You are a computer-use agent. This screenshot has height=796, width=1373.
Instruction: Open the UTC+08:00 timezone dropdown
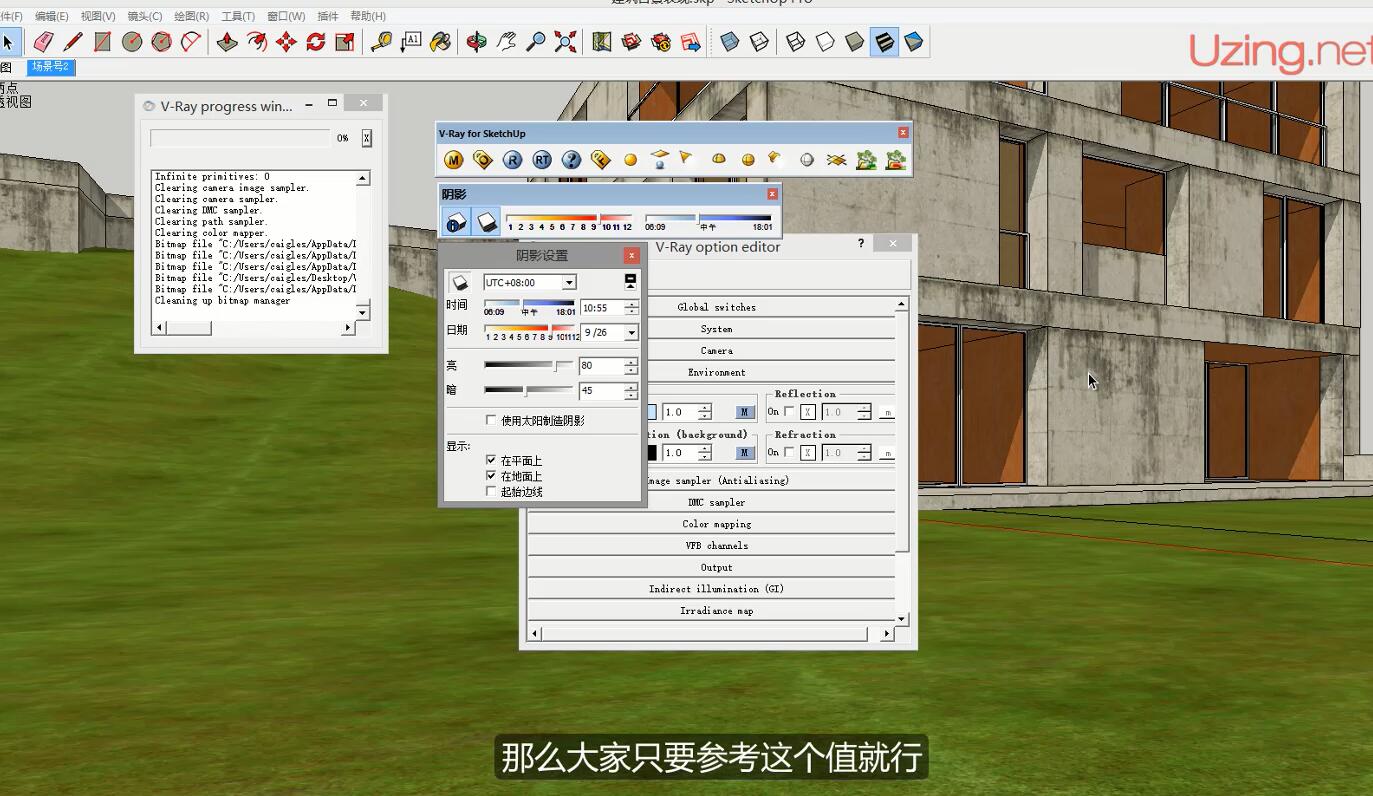[x=568, y=283]
